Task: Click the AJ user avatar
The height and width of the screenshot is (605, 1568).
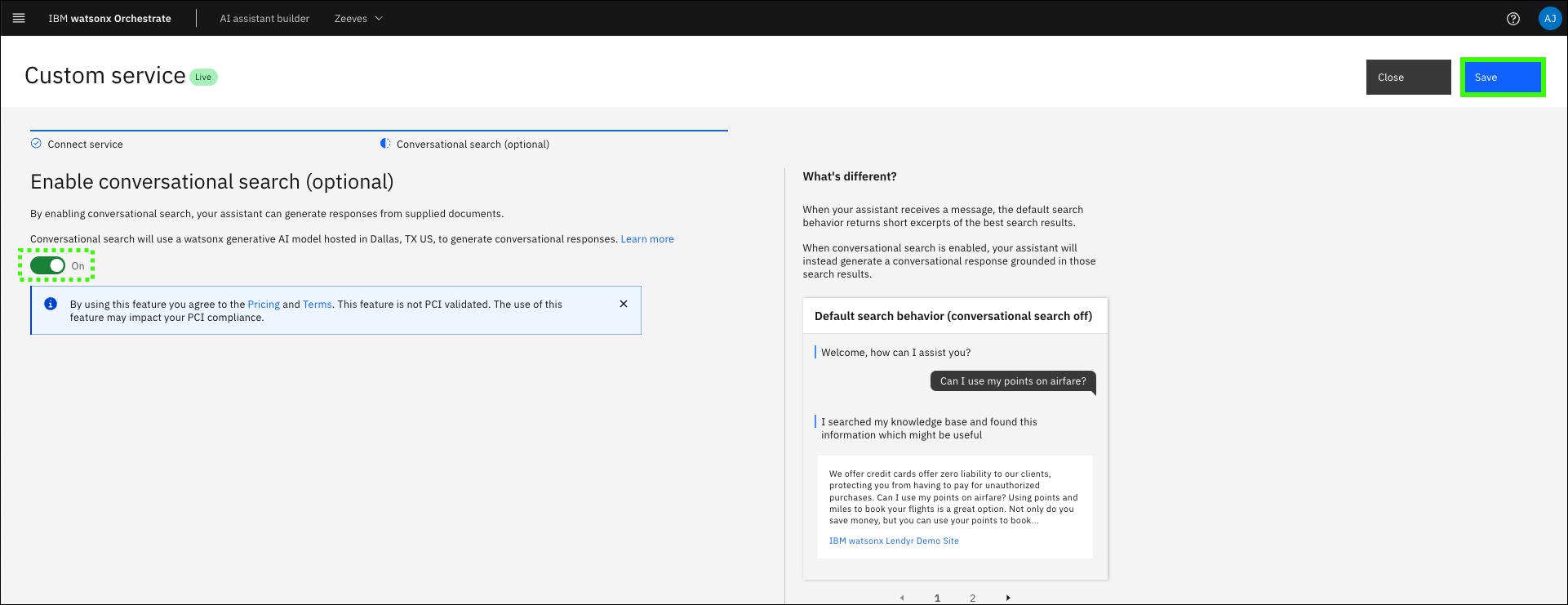Action: pyautogui.click(x=1549, y=19)
